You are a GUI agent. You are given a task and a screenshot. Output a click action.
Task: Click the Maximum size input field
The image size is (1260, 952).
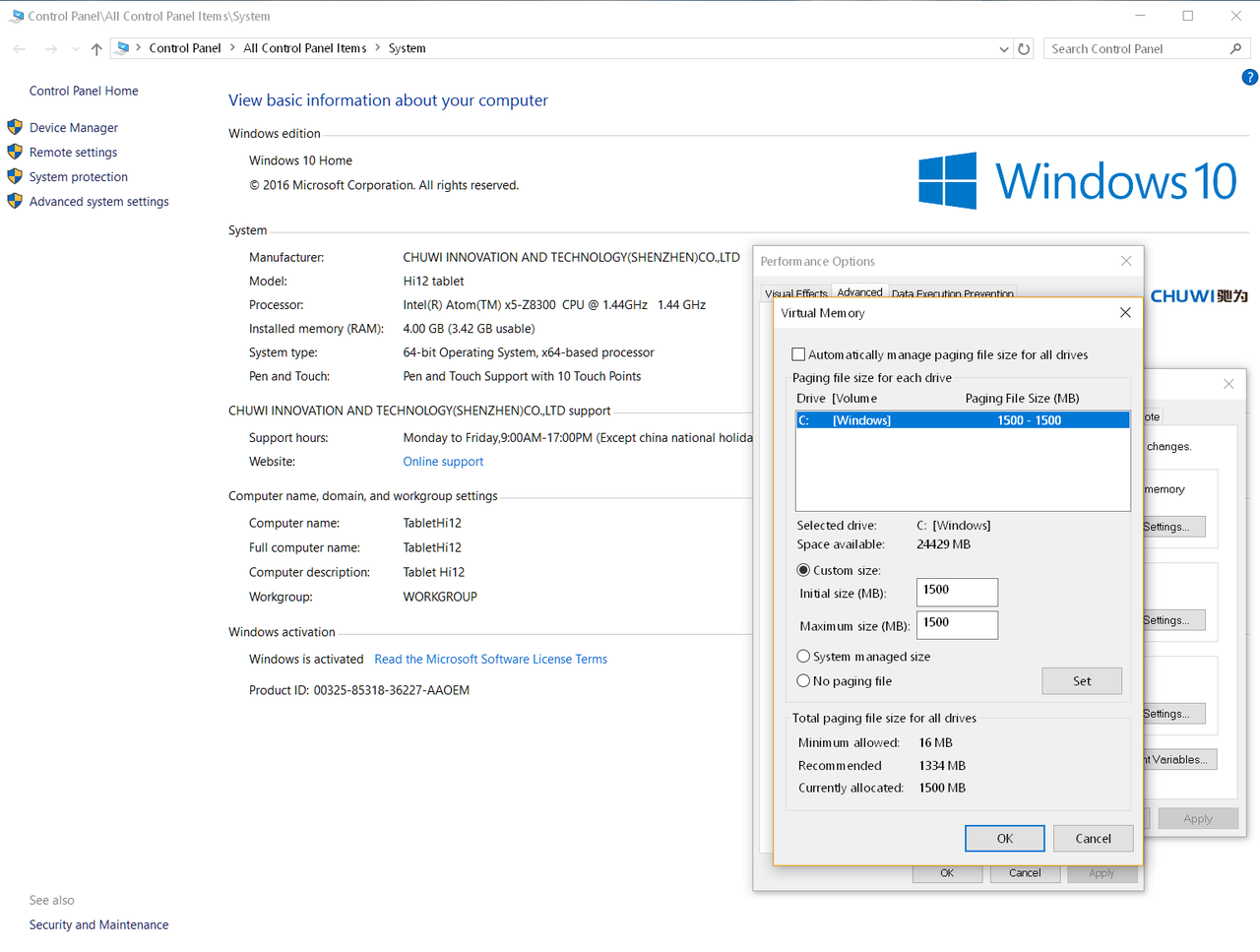[957, 625]
